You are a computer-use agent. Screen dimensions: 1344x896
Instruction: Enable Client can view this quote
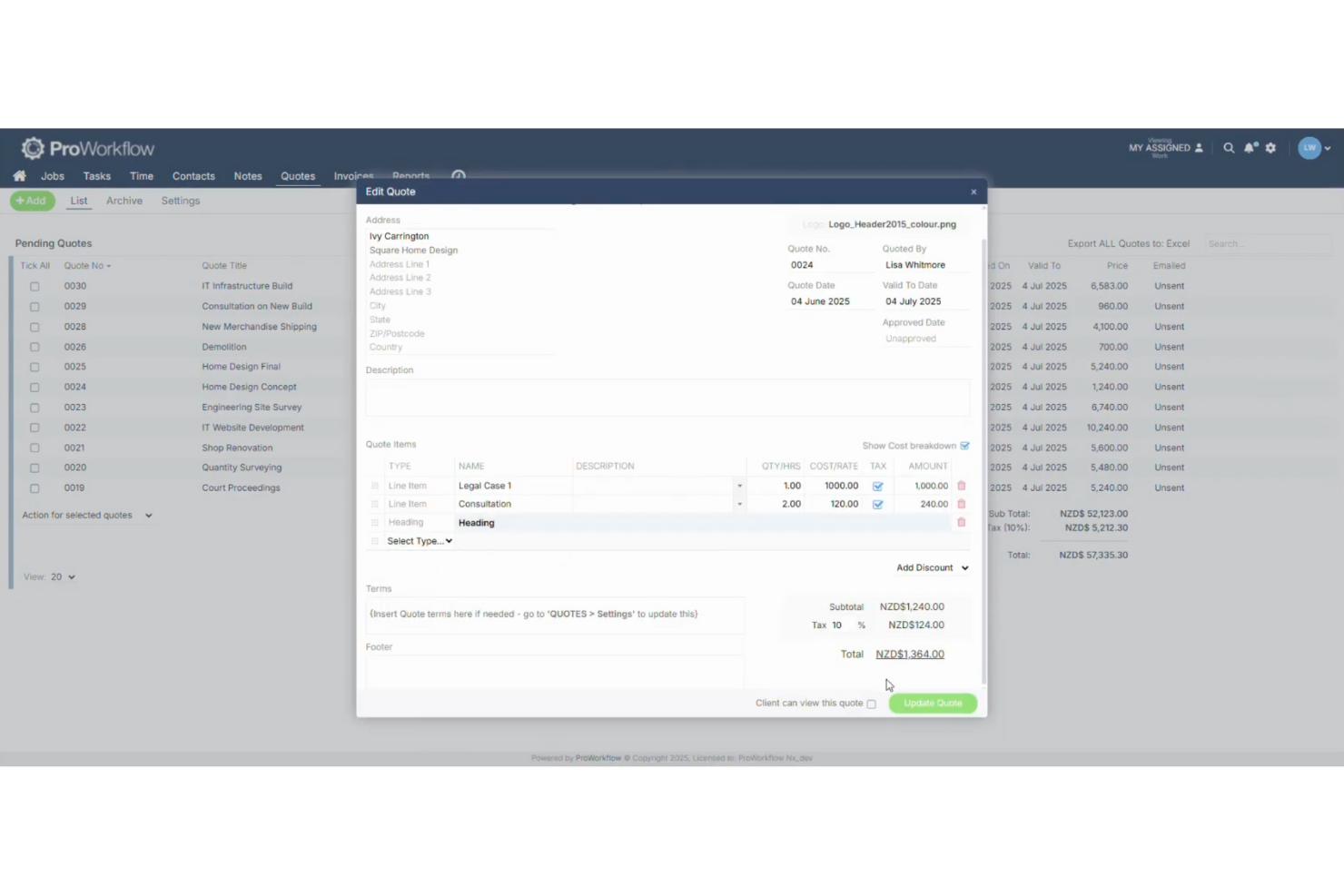[871, 704]
